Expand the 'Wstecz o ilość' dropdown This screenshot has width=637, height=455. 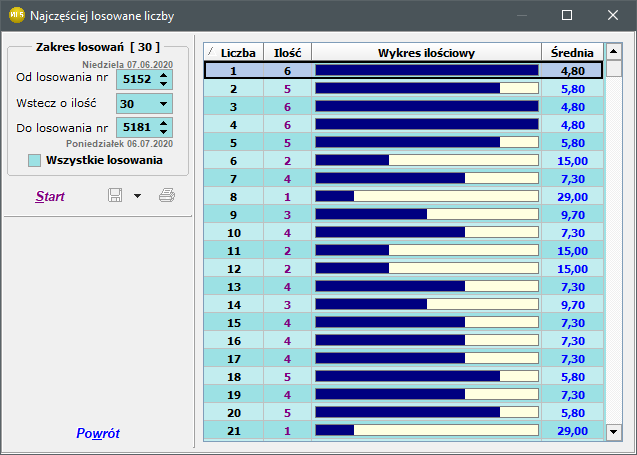[163, 104]
